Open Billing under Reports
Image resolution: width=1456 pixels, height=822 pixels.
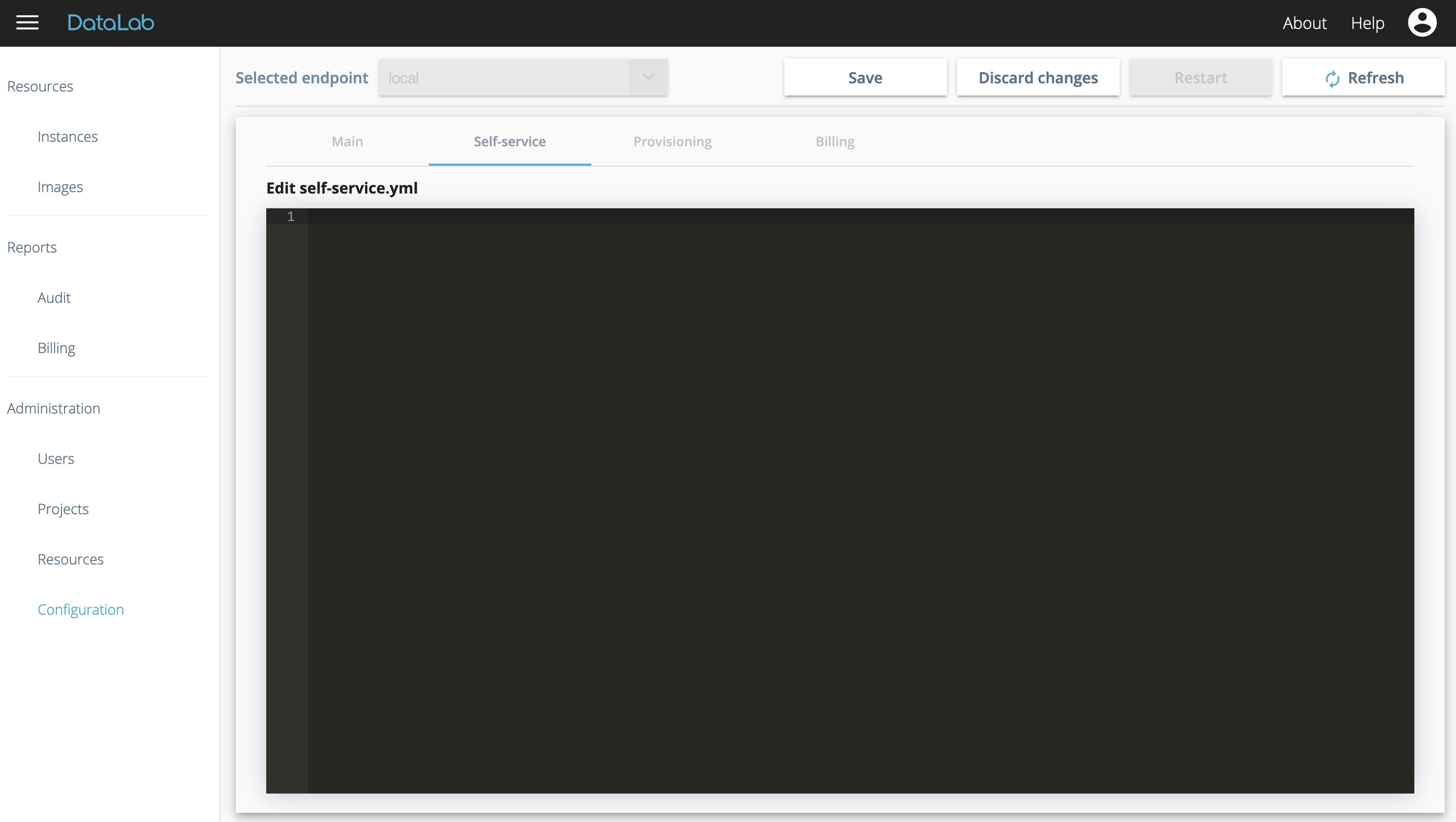point(56,347)
